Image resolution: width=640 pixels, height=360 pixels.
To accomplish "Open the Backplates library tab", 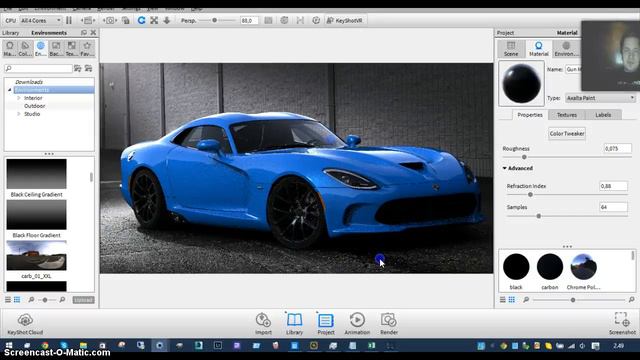I will pos(56,48).
